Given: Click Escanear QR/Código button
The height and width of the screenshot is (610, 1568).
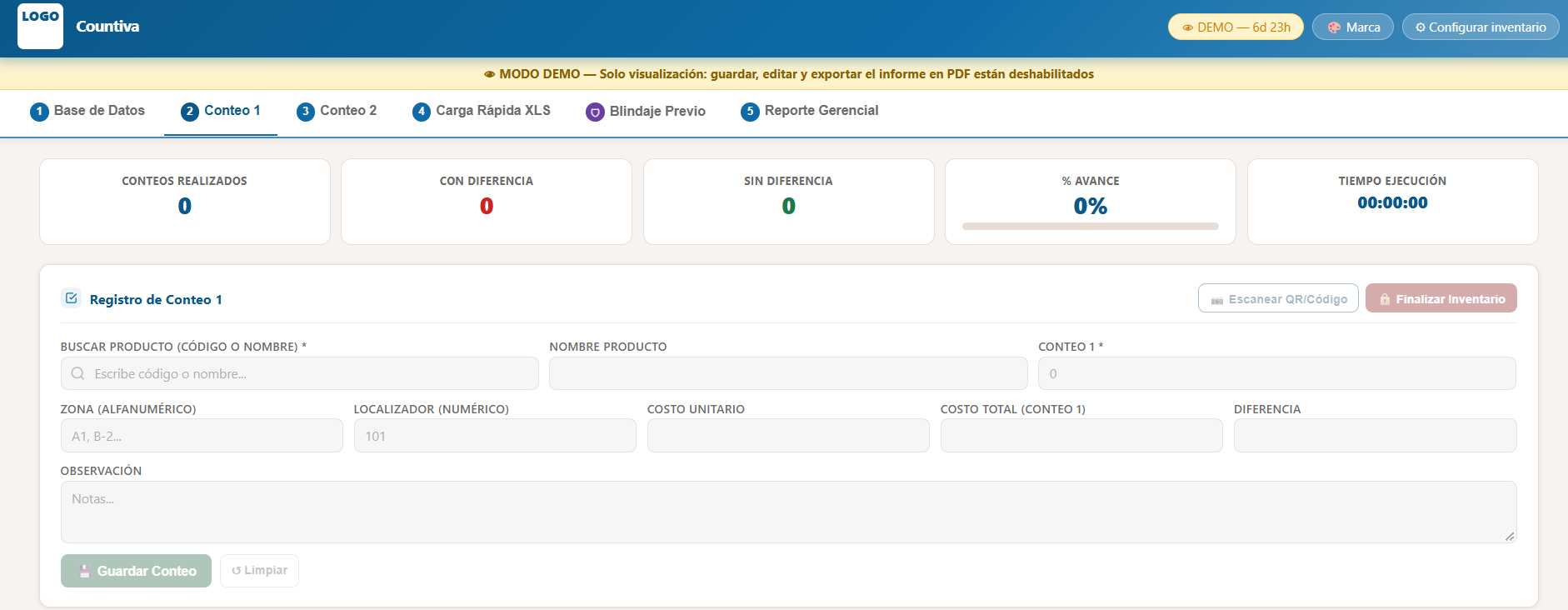Looking at the screenshot, I should pos(1278,298).
